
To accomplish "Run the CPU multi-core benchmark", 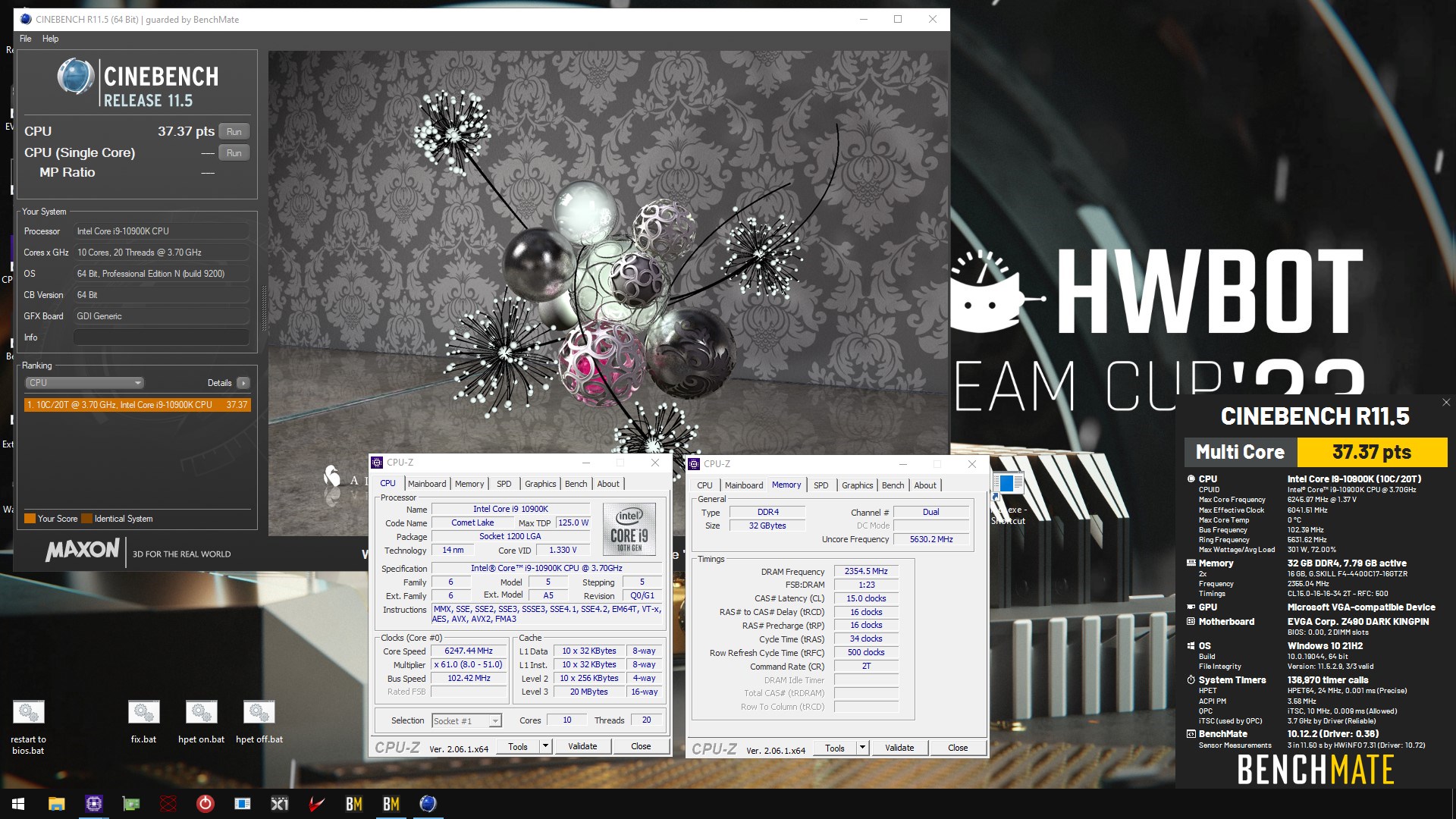I will 234,132.
